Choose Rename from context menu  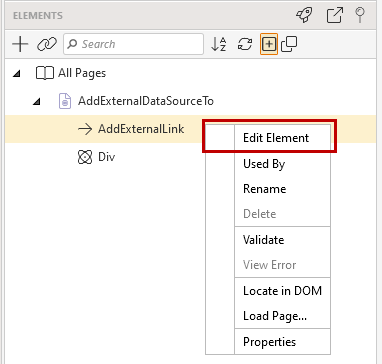[264, 189]
